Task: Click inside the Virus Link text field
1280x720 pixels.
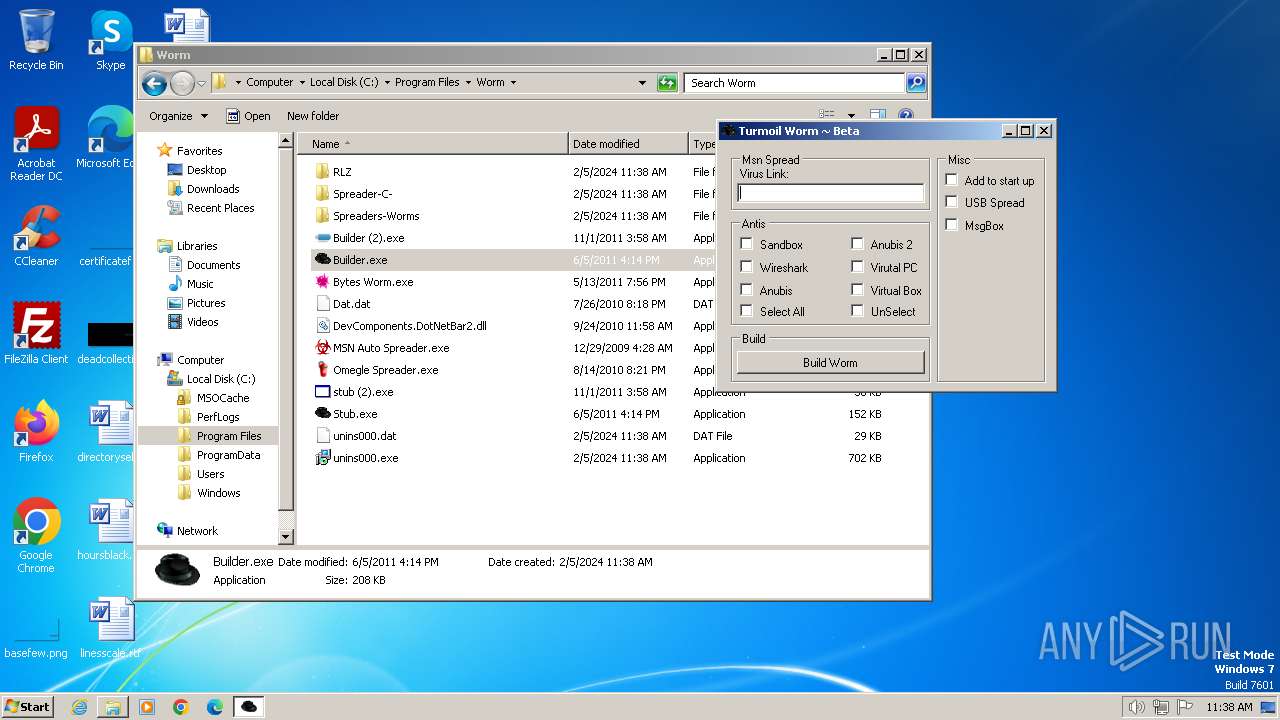Action: coord(830,193)
